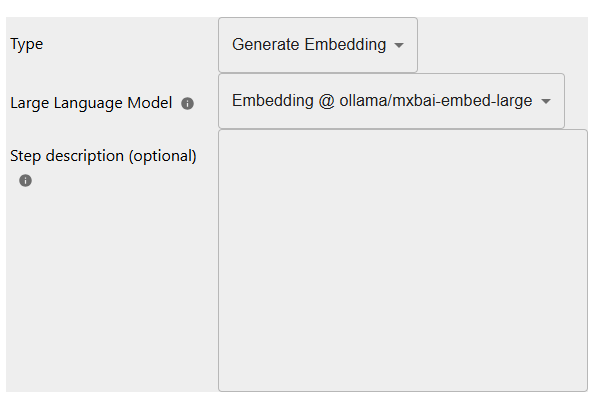Click inside the Step description text area
The image size is (611, 404).
[x=402, y=260]
